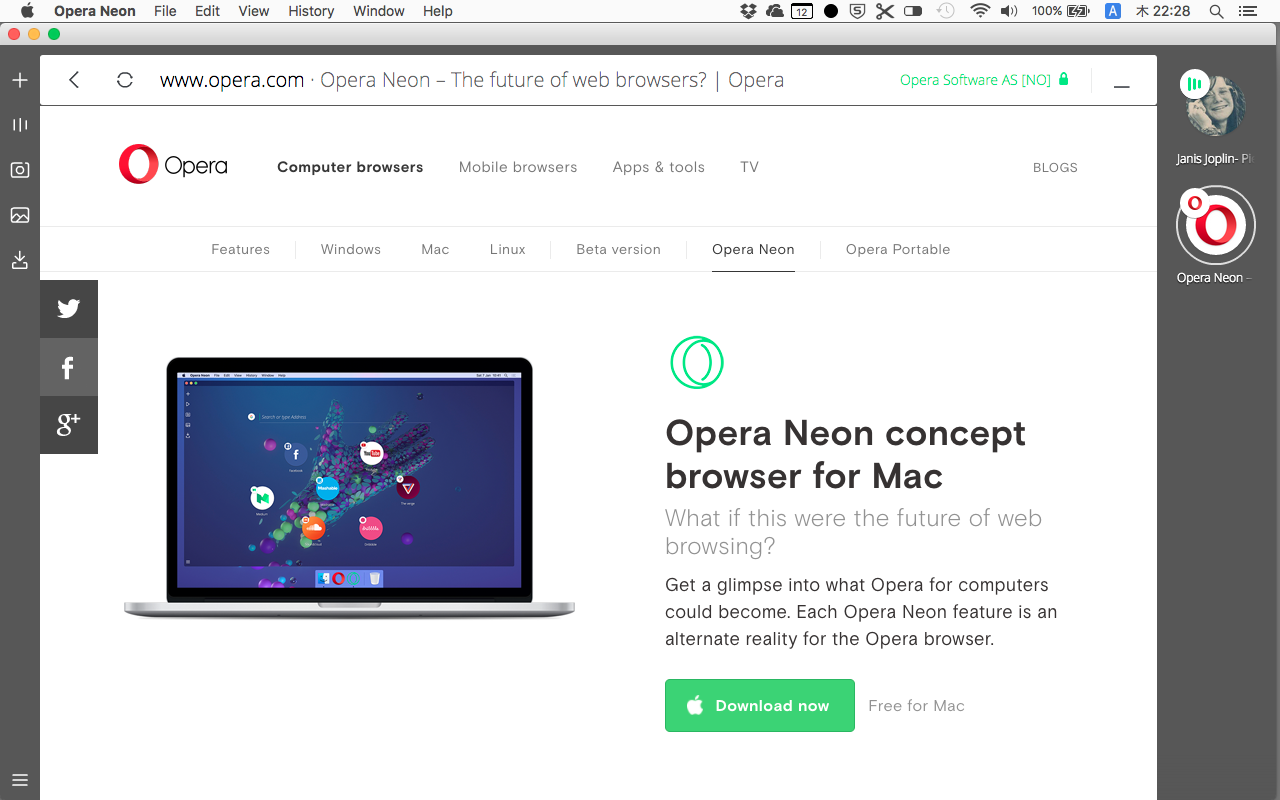Click the address bar URL field
This screenshot has height=800, width=1280.
(x=472, y=80)
